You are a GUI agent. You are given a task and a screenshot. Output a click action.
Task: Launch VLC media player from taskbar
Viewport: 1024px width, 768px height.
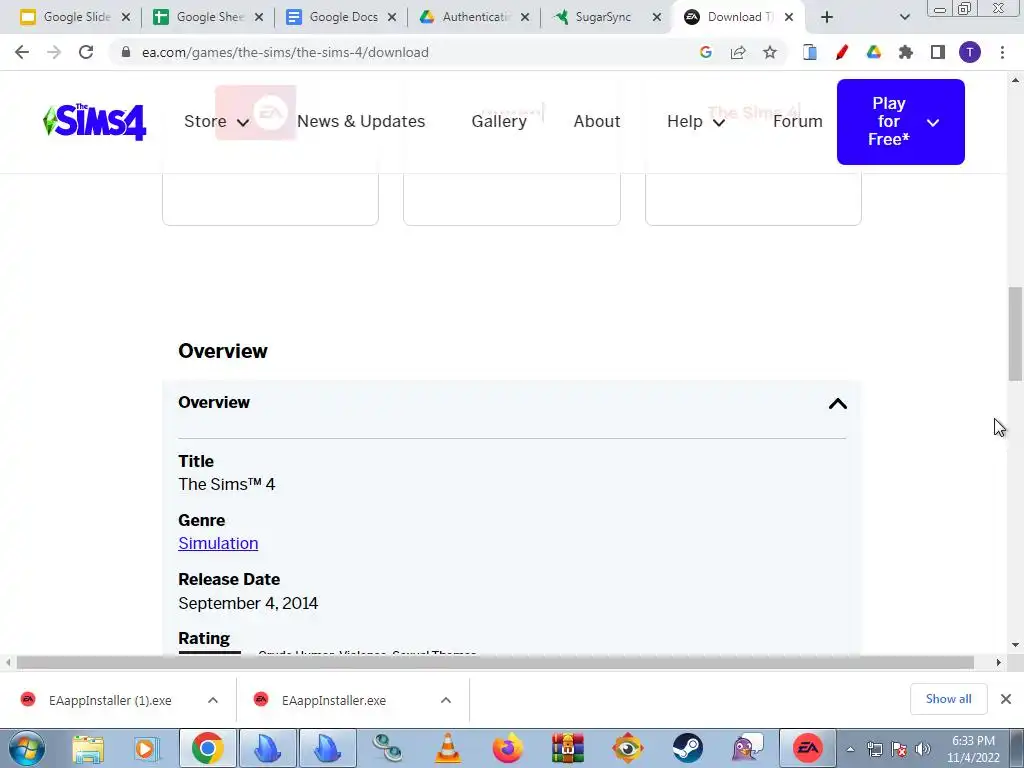448,748
